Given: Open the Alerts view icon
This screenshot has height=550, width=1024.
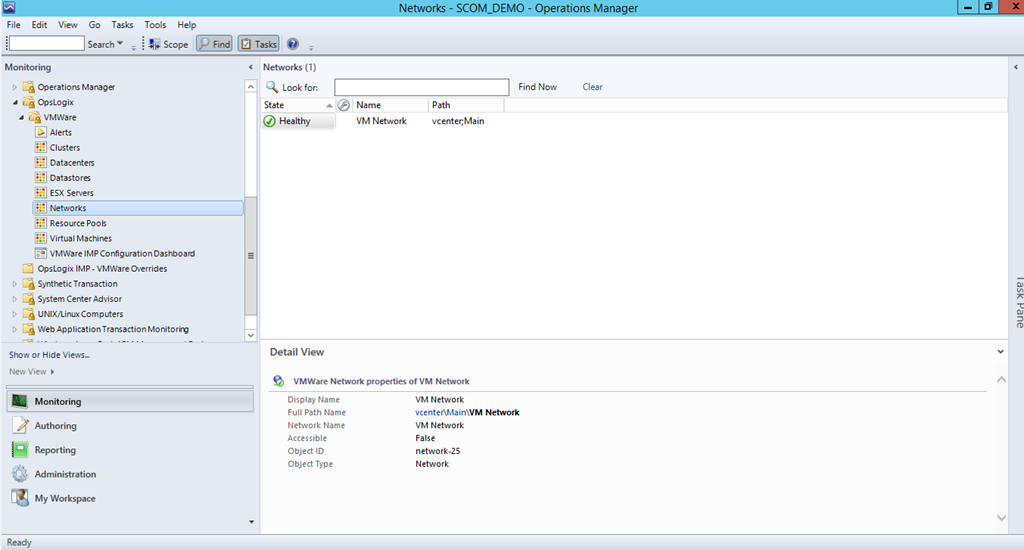Looking at the screenshot, I should (x=41, y=132).
